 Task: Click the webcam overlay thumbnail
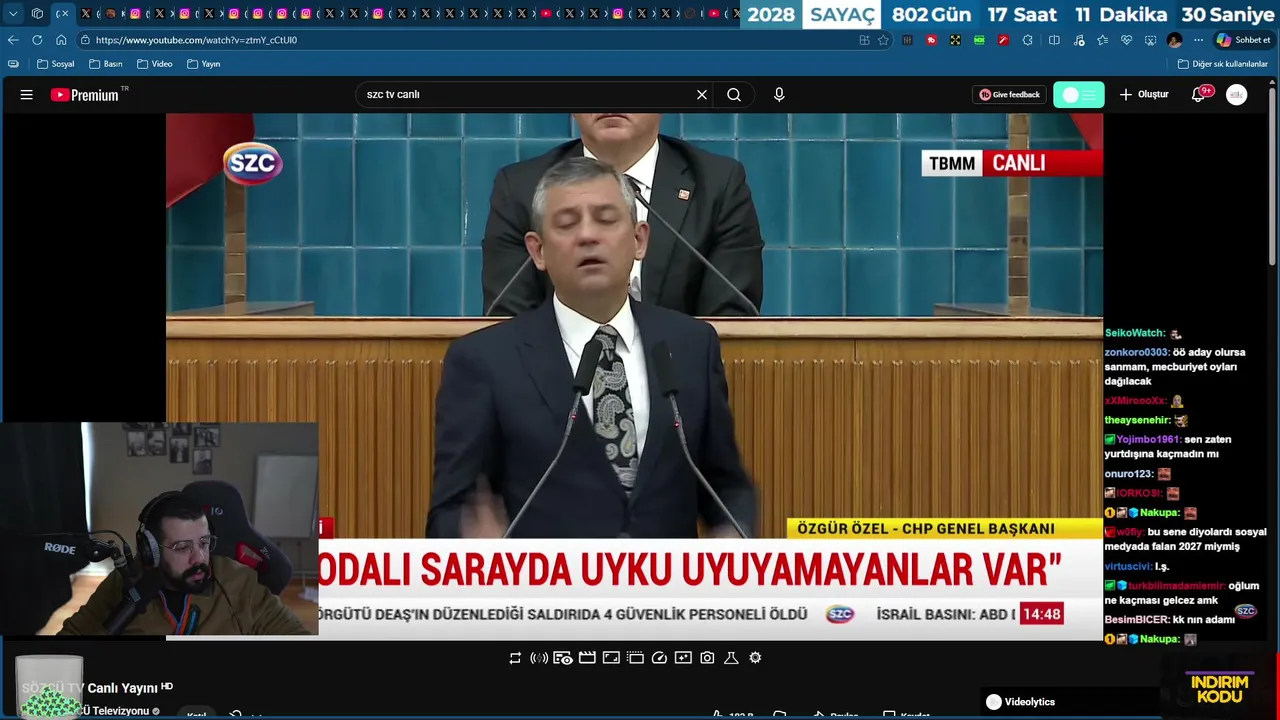point(159,529)
